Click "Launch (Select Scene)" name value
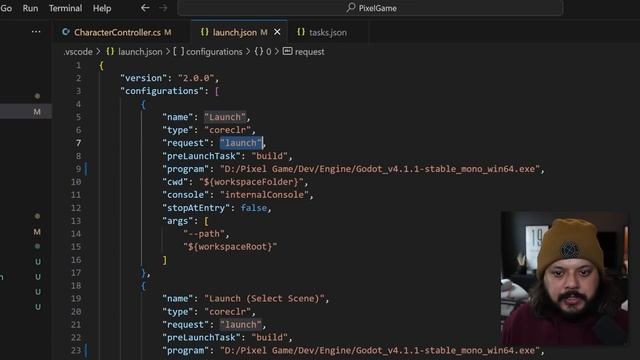640x360 pixels. tap(264, 298)
